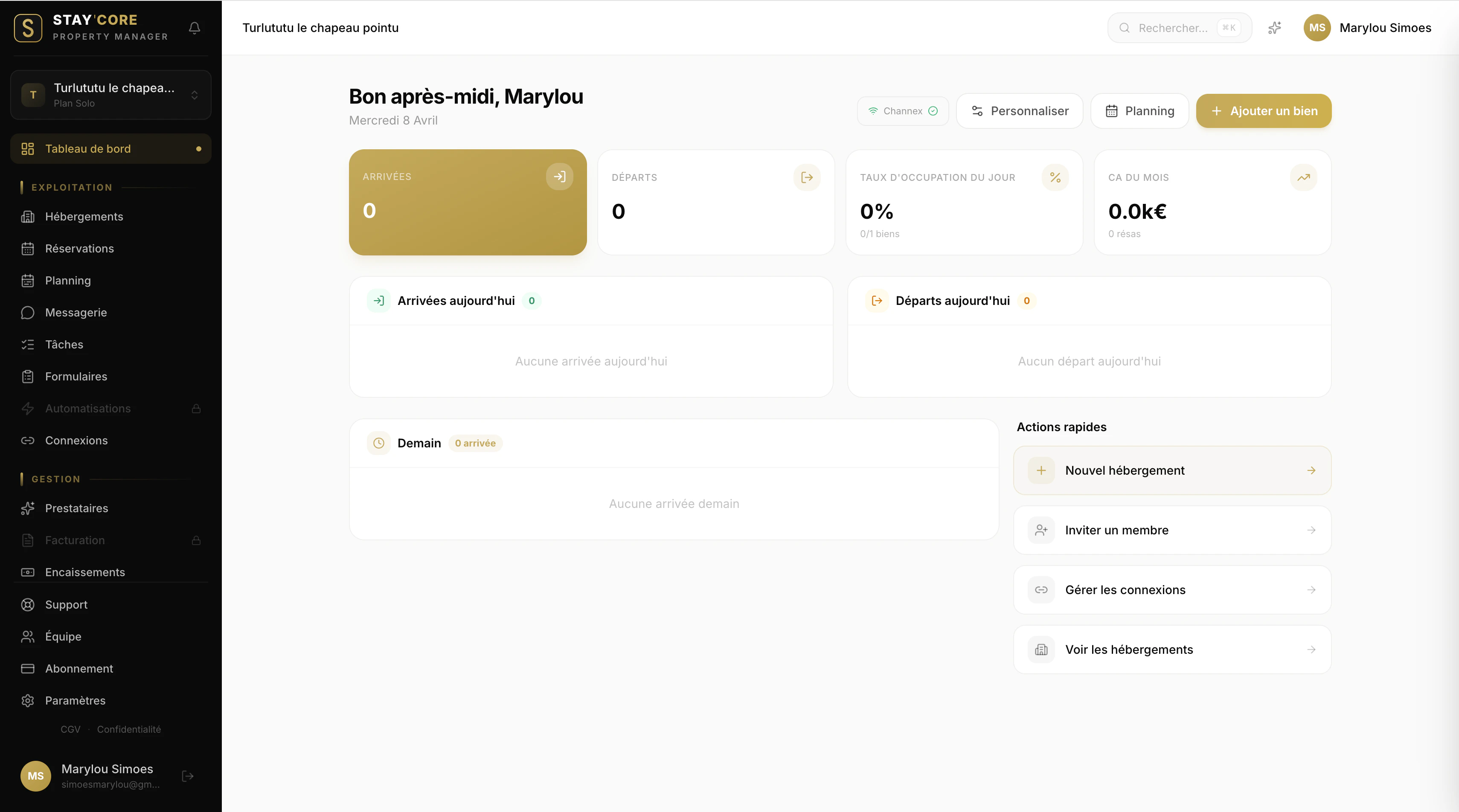This screenshot has height=812, width=1459.
Task: Click the Stay'Core logo icon
Action: 28,28
